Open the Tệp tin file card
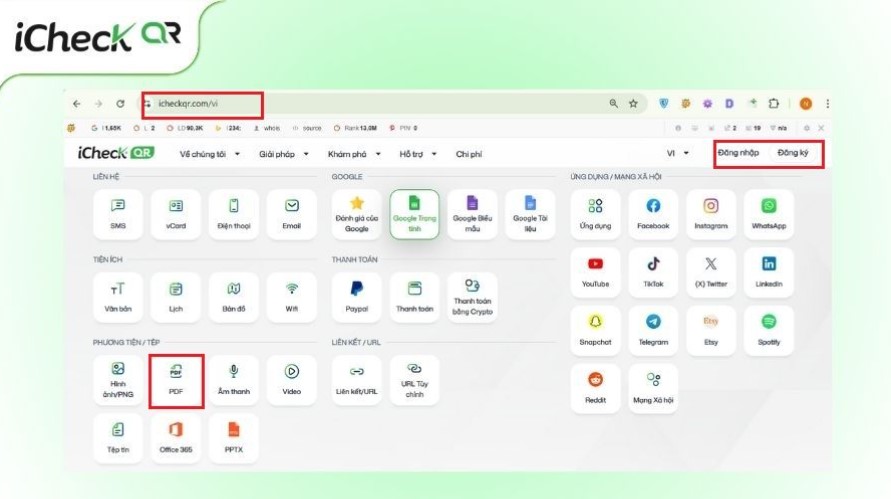Viewport: 891px width, 499px height. click(x=118, y=438)
